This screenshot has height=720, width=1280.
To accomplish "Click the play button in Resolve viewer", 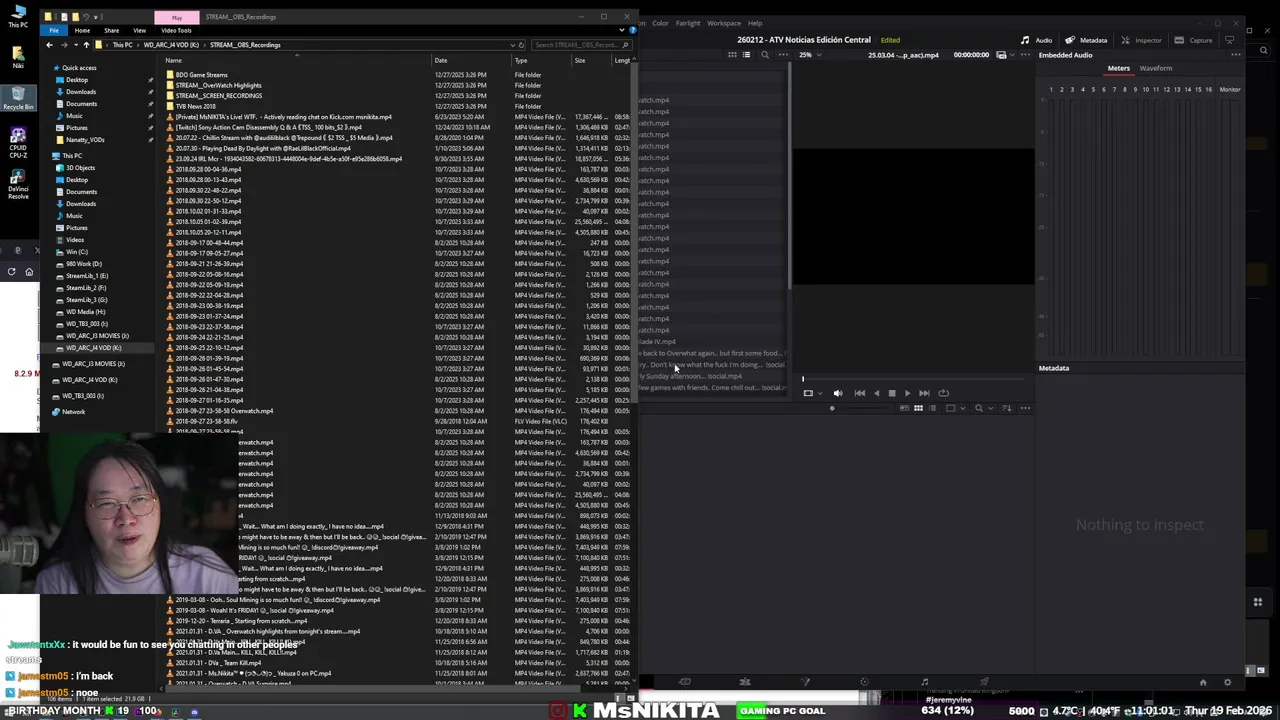I will [x=907, y=393].
